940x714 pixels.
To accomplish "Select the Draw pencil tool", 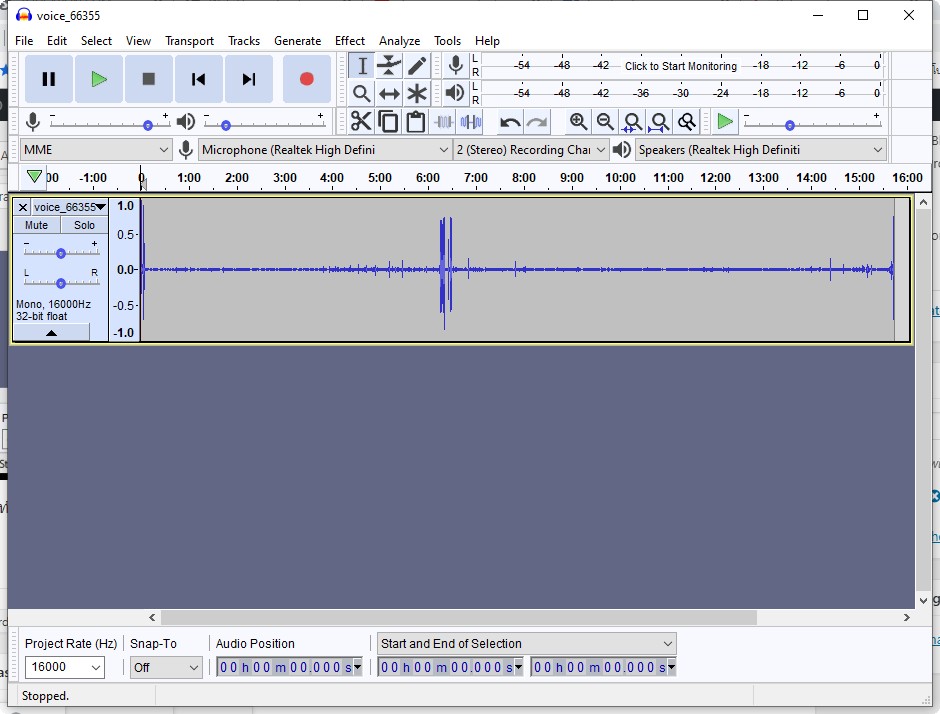I will pyautogui.click(x=417, y=66).
